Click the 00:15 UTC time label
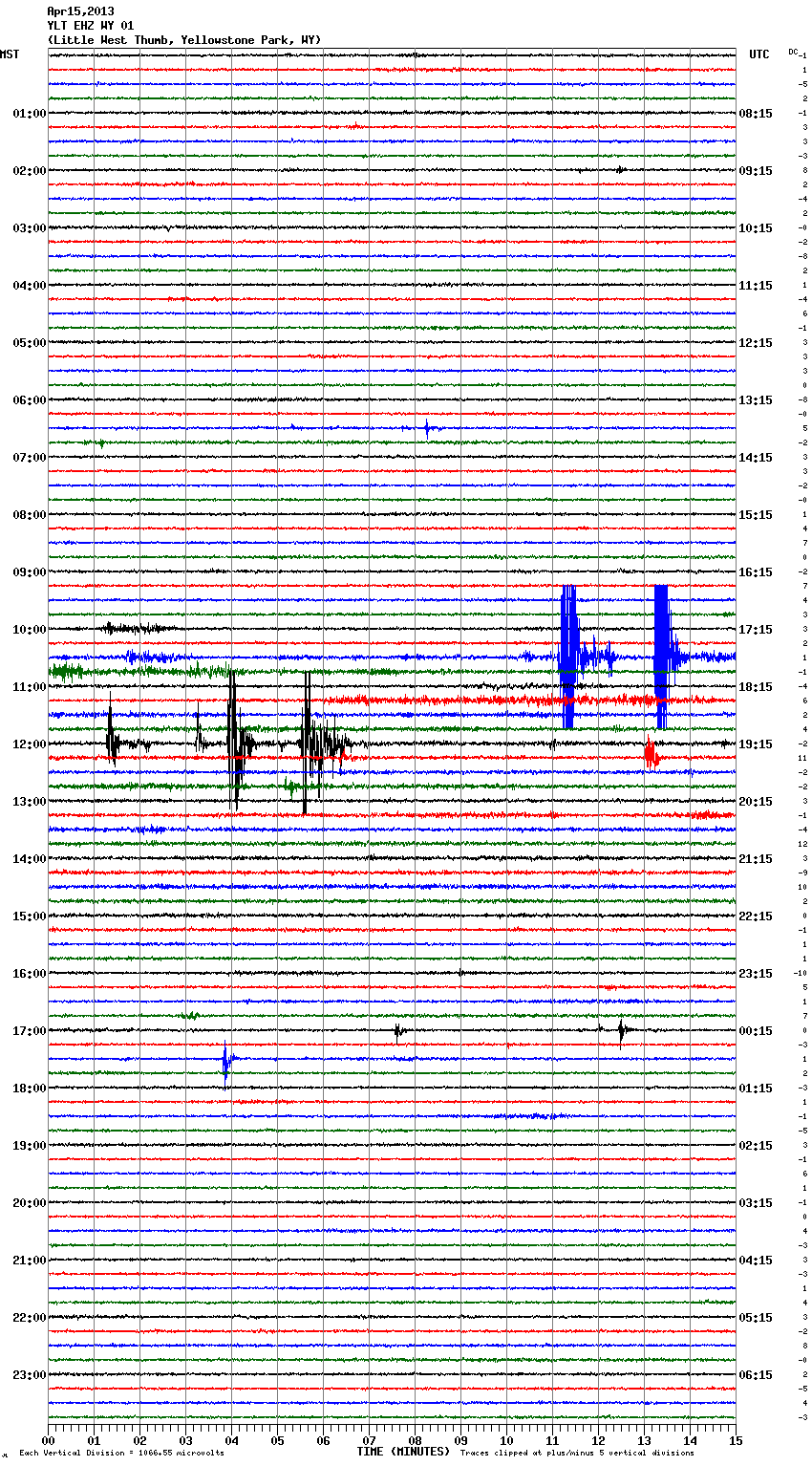The image size is (812, 1466). tap(756, 1031)
